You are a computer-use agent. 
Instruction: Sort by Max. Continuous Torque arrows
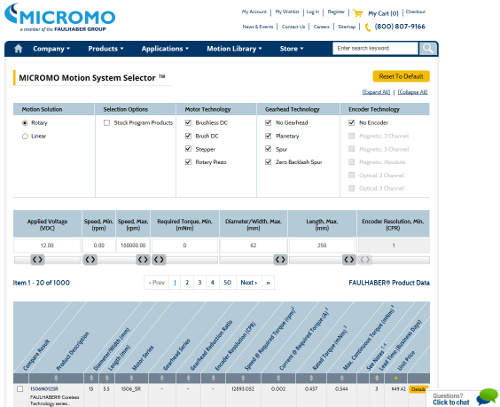(x=342, y=378)
